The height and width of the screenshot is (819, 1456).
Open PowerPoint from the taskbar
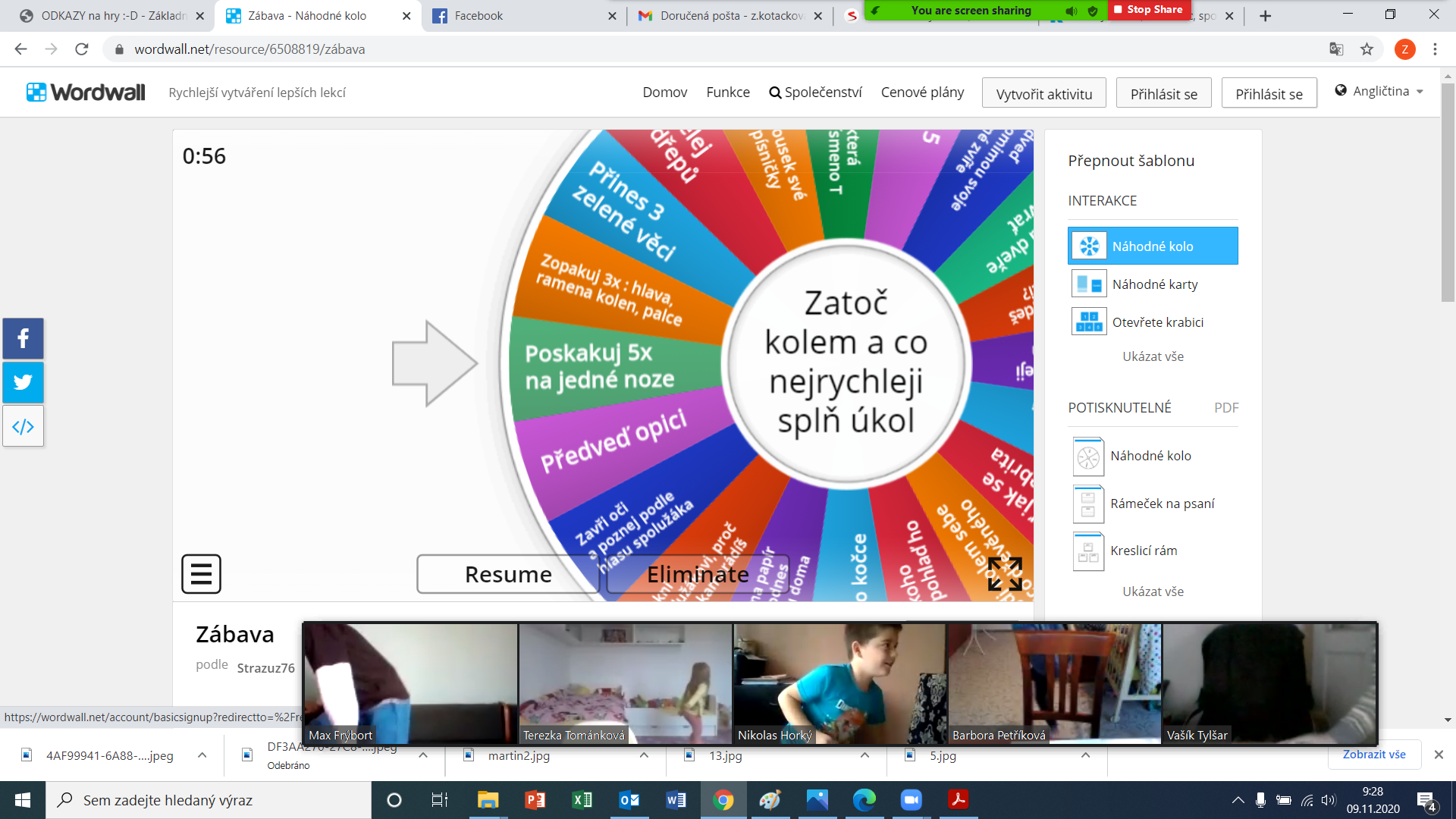pos(535,800)
